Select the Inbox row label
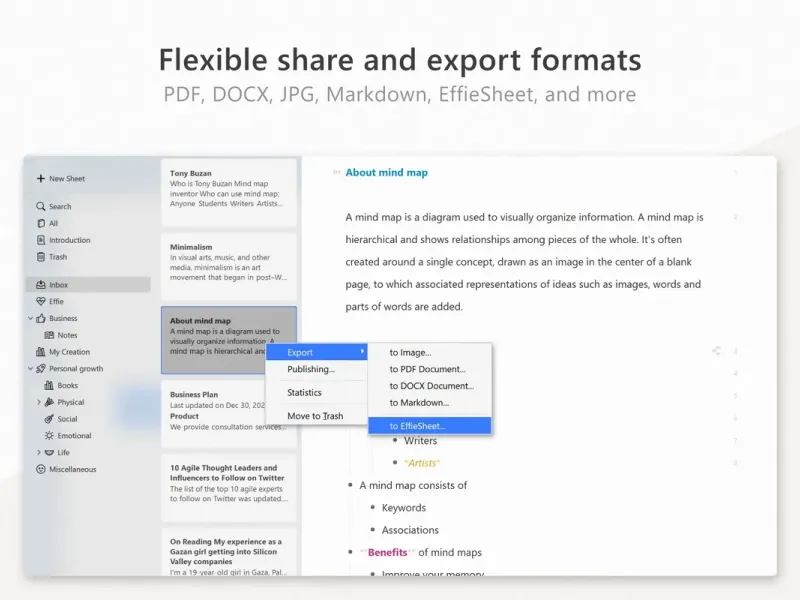 59,285
